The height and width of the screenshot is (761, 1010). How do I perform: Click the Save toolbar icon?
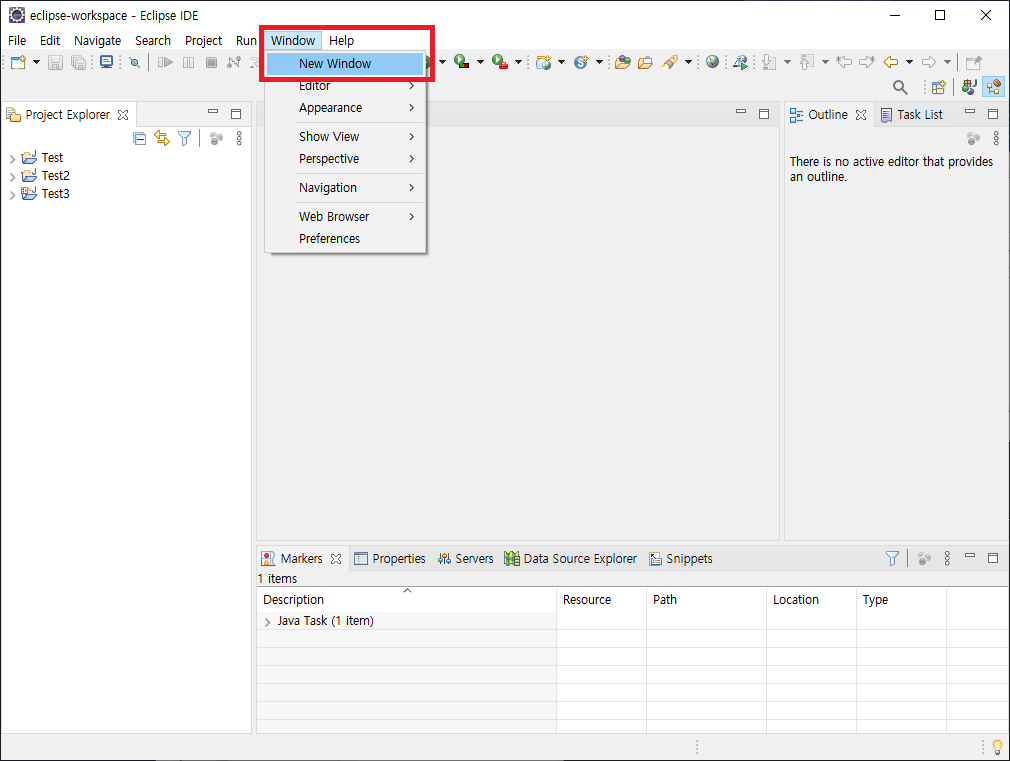(55, 63)
